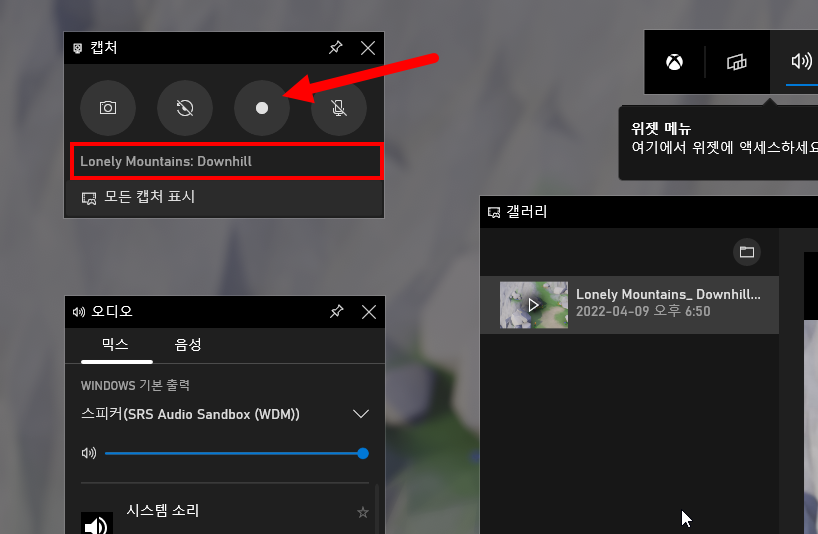Close the 캡처 widget
818x534 pixels.
(368, 48)
